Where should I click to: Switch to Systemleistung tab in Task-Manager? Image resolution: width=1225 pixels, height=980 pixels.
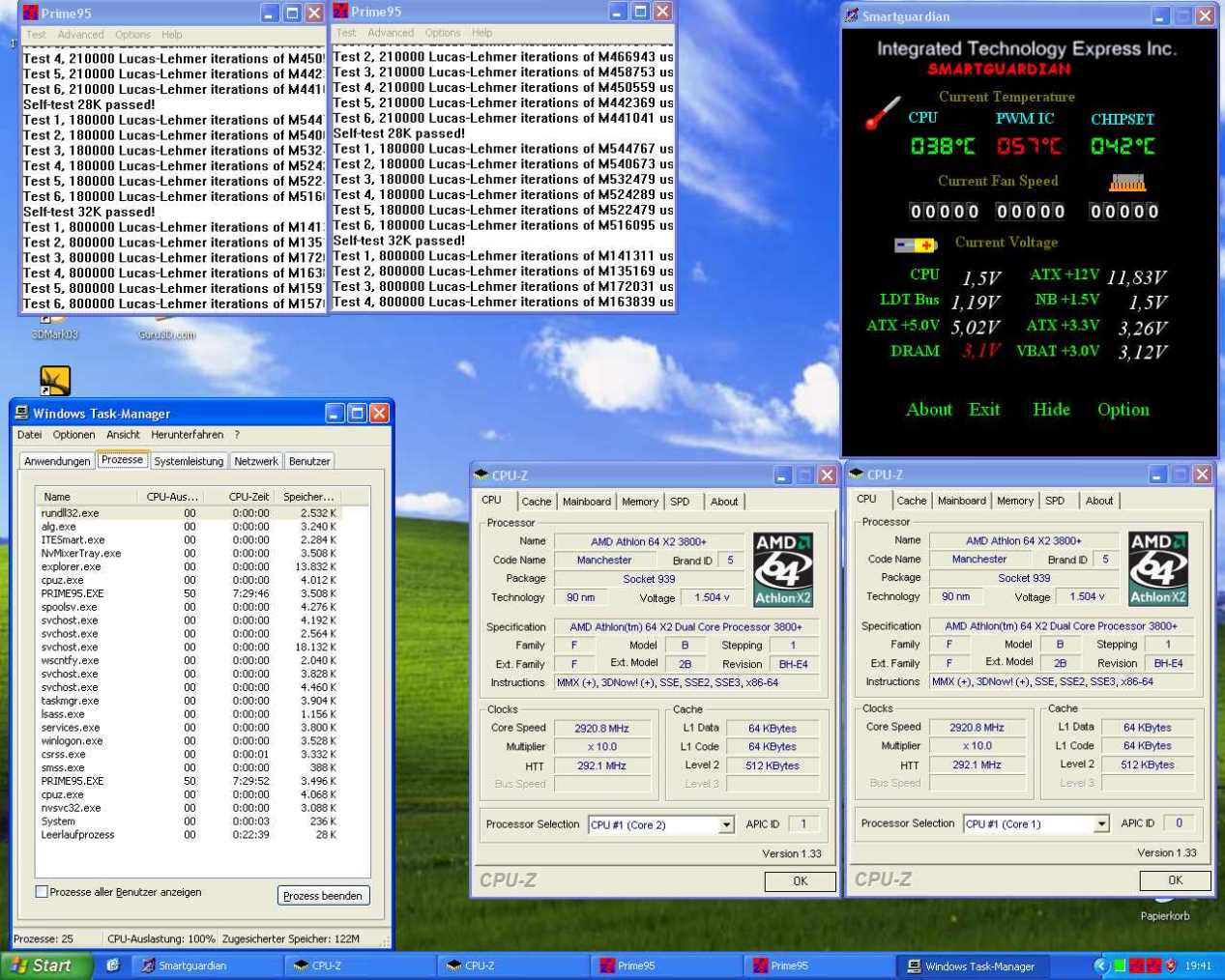click(x=189, y=461)
